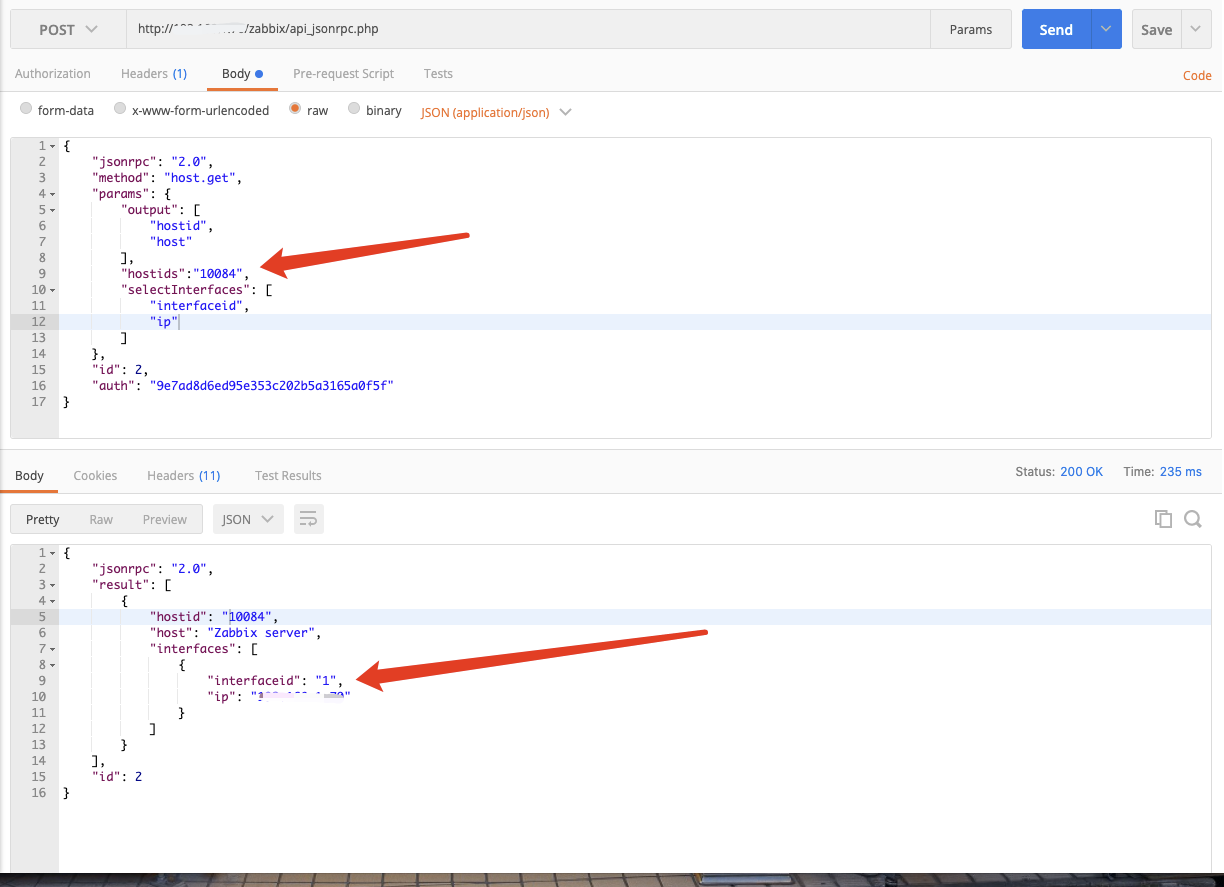Select the binary body type

(x=354, y=110)
